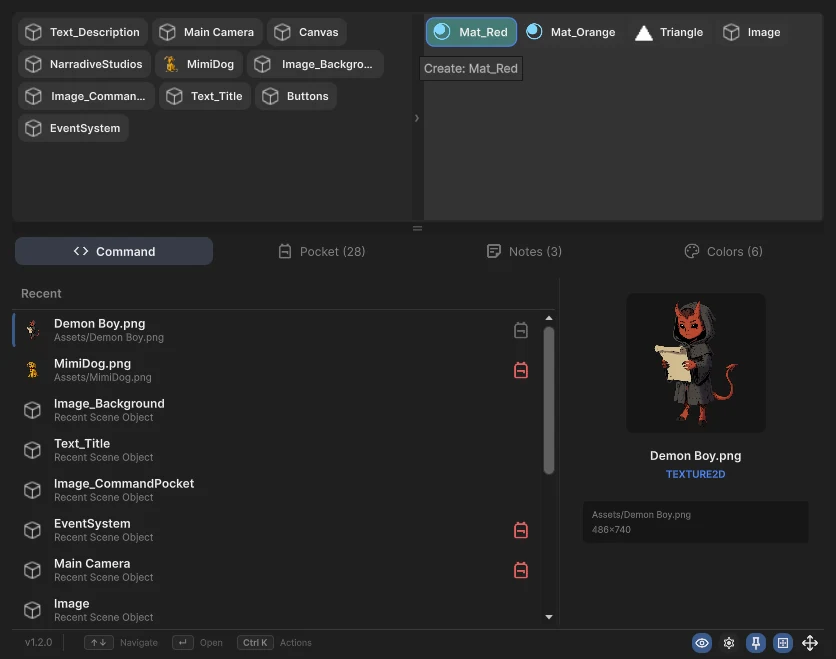Select the Image_Comman... chip
836x659 pixels.
(x=86, y=96)
